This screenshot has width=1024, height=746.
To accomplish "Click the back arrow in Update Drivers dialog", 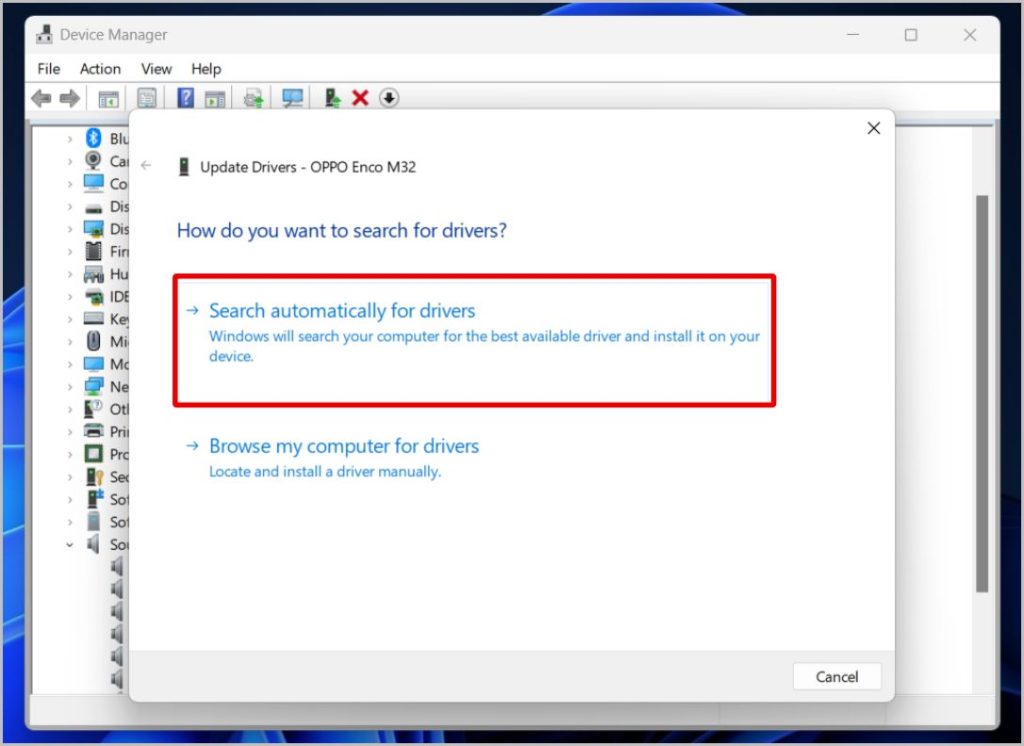I will 146,166.
